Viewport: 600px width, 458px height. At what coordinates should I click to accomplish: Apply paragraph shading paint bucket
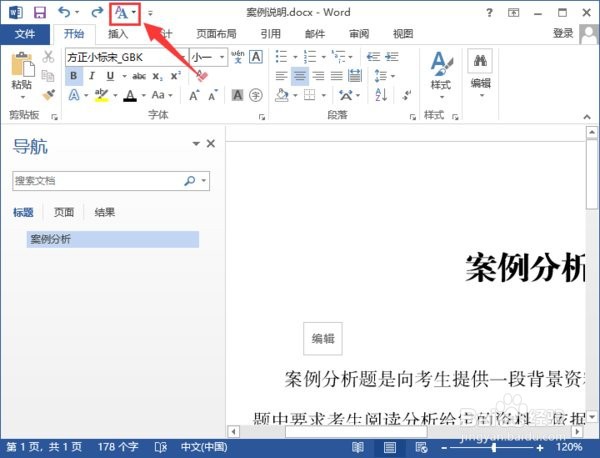[x=282, y=95]
